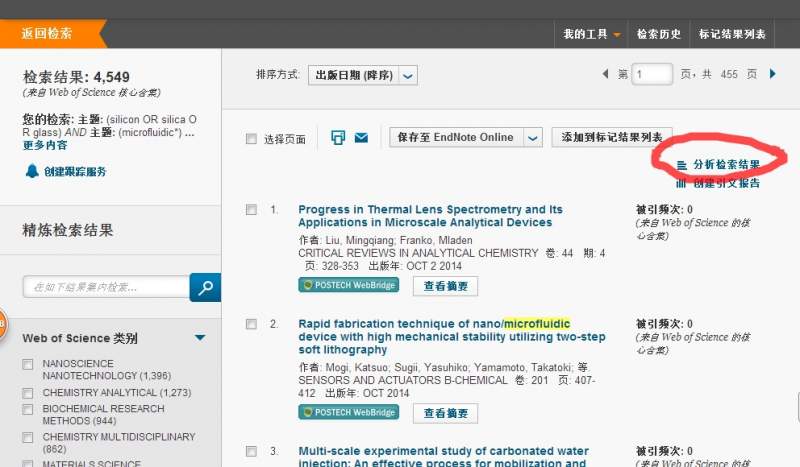
Task: Click 被引频次: 0 for result 1
Action: point(664,209)
